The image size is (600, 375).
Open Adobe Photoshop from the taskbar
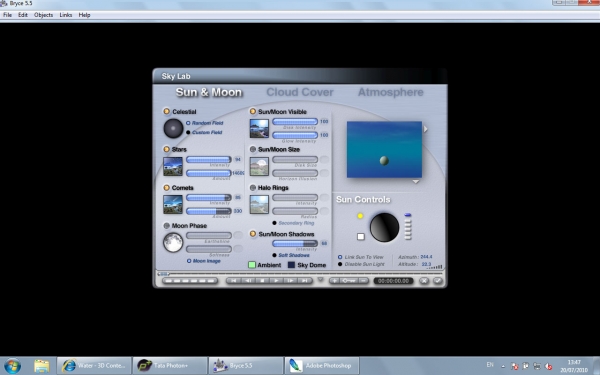coord(322,365)
